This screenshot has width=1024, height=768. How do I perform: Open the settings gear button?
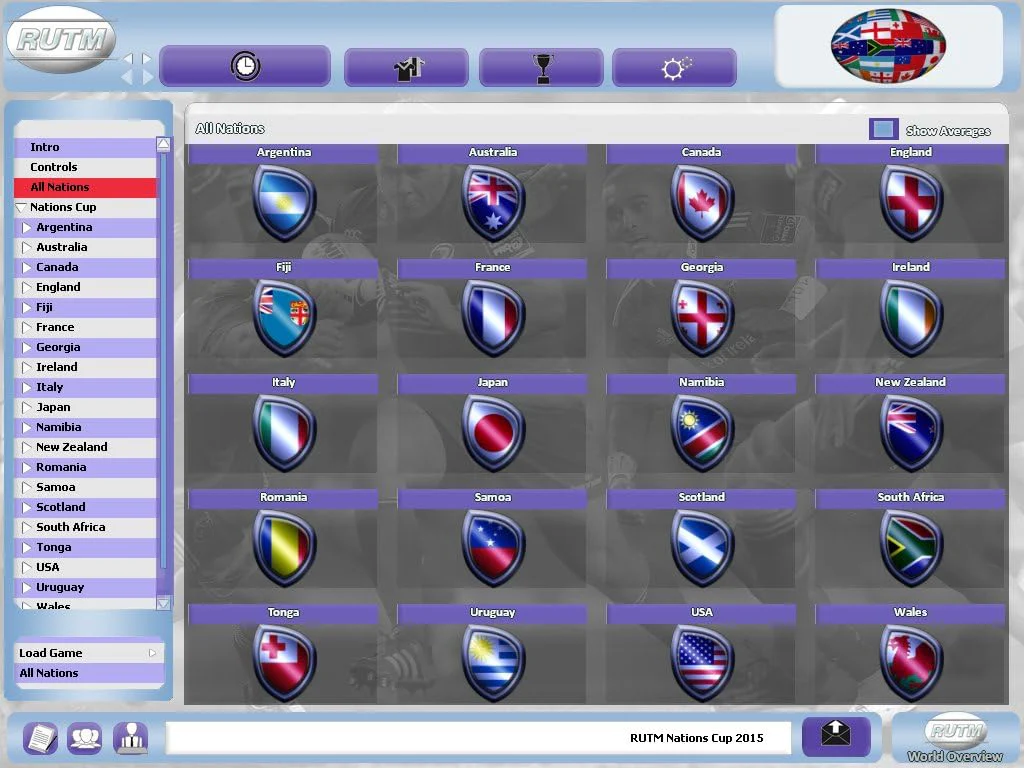(x=675, y=67)
